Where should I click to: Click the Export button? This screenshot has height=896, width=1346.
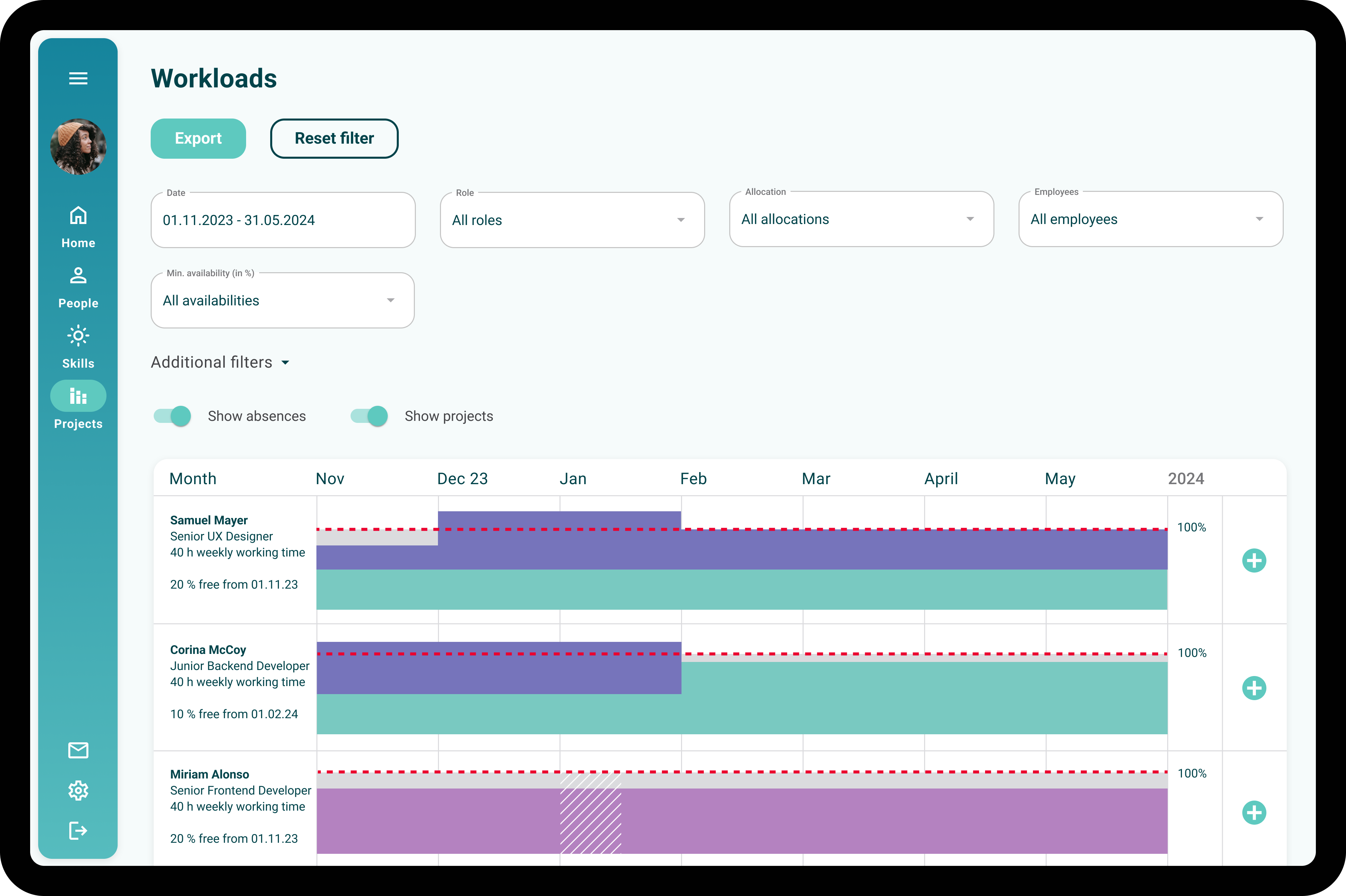198,138
